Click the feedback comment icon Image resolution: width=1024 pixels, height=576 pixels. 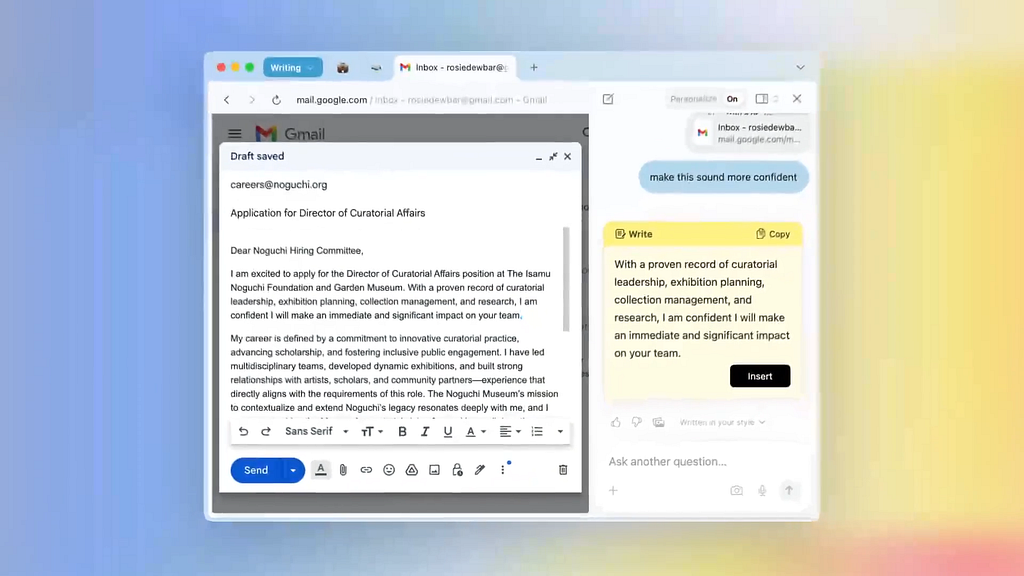(x=658, y=423)
